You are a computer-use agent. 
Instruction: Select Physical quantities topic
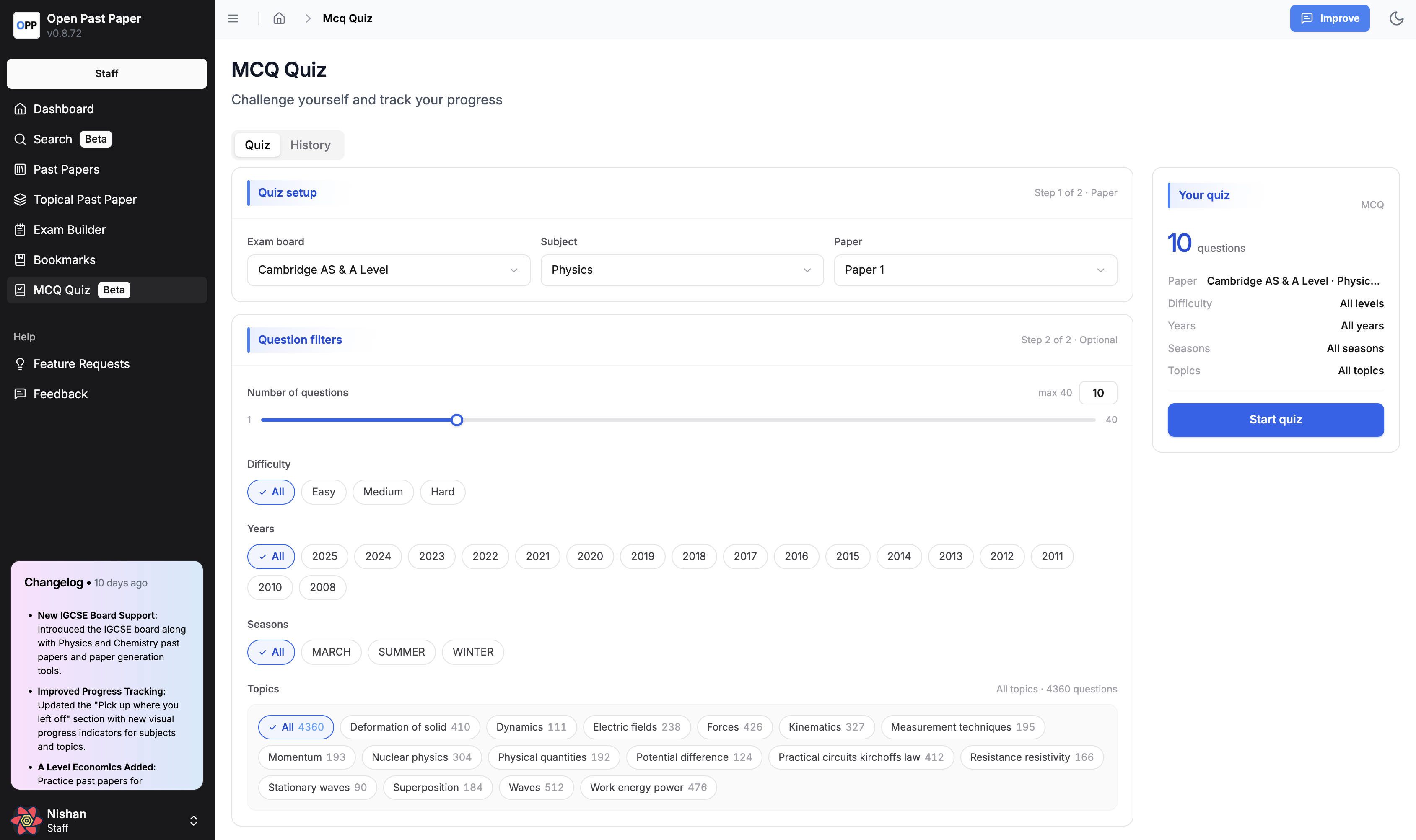pyautogui.click(x=554, y=757)
